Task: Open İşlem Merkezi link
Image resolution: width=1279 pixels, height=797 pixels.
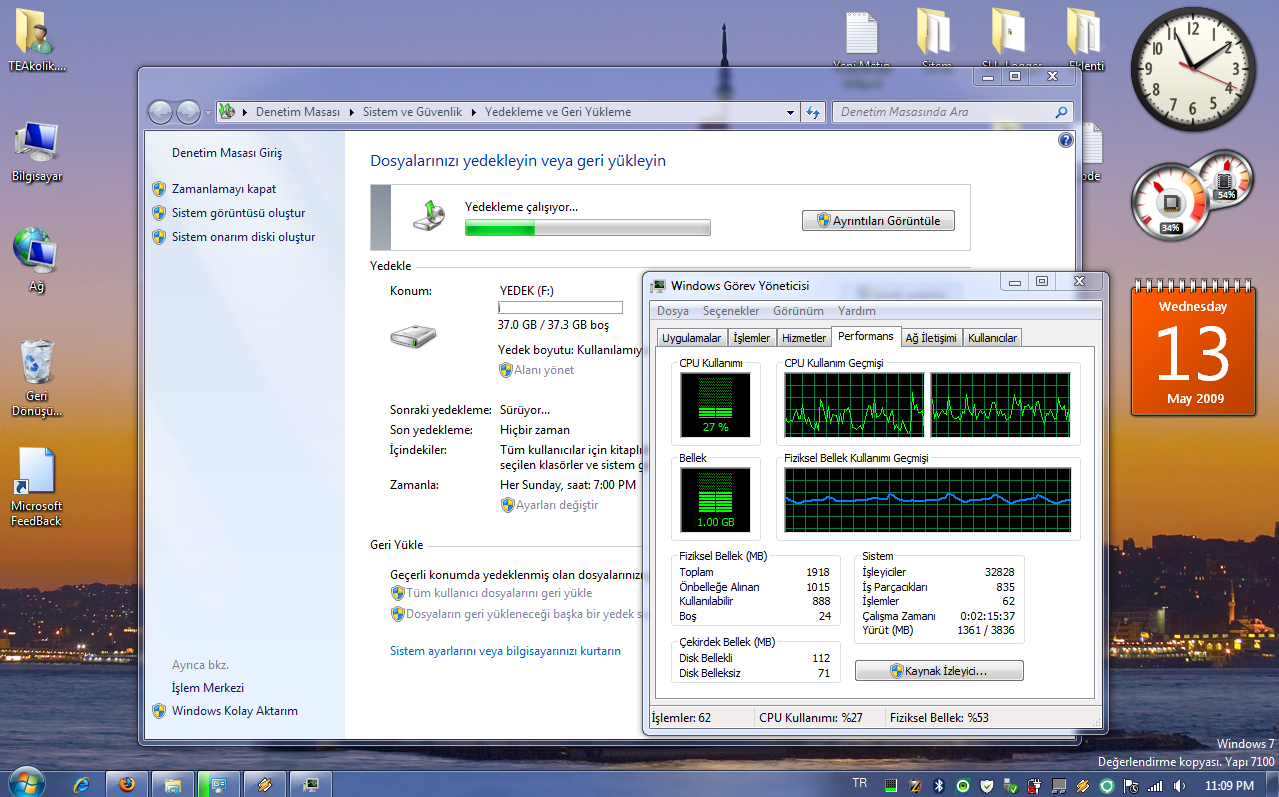Action: [x=208, y=688]
